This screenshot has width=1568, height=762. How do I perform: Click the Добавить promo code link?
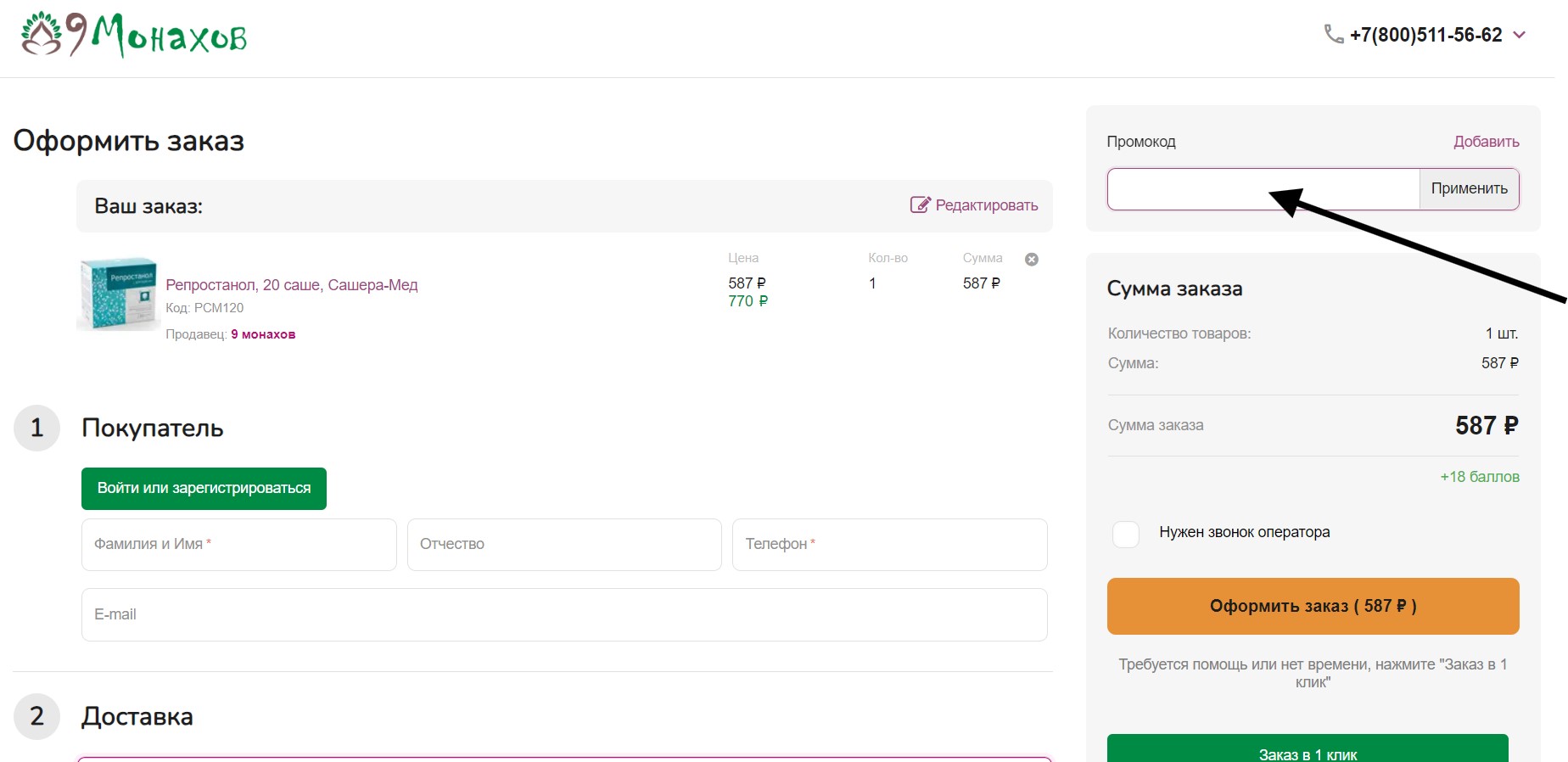pos(1487,142)
